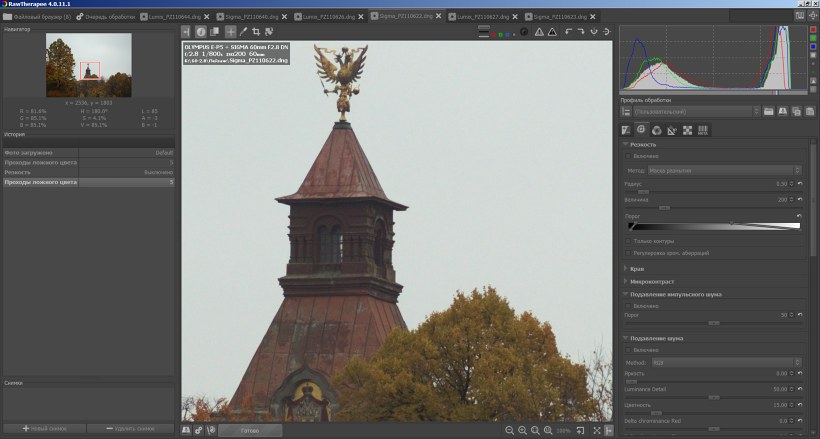Click the zoom out magnifier icon
The width and height of the screenshot is (820, 439).
510,430
